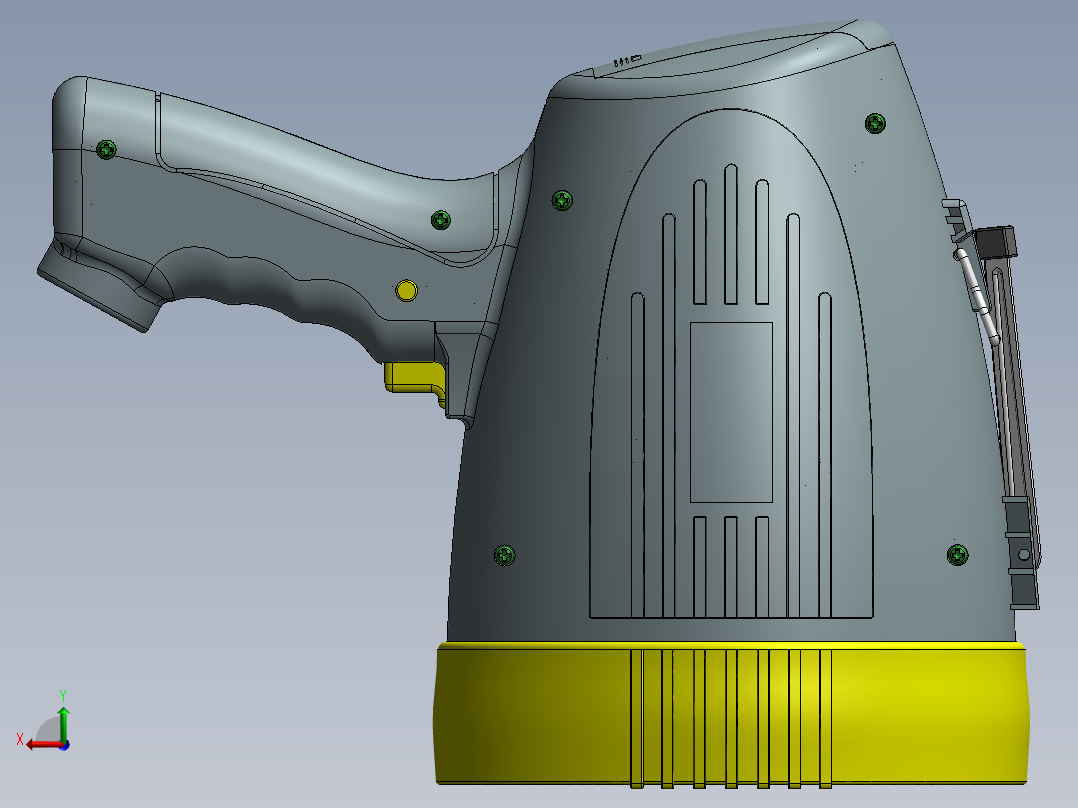Click the red X axis arrow of triad
This screenshot has width=1078, height=808.
[x=43, y=745]
